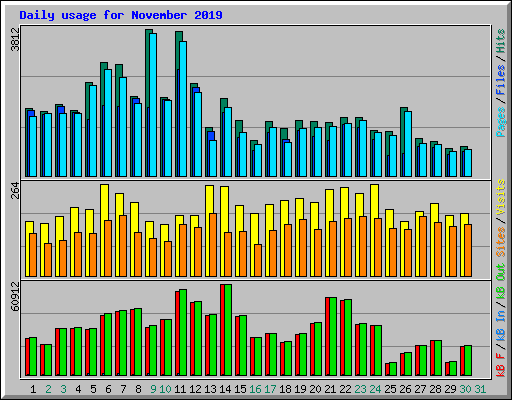
Task: Click the kB Out legend label
Action: [x=500, y=281]
